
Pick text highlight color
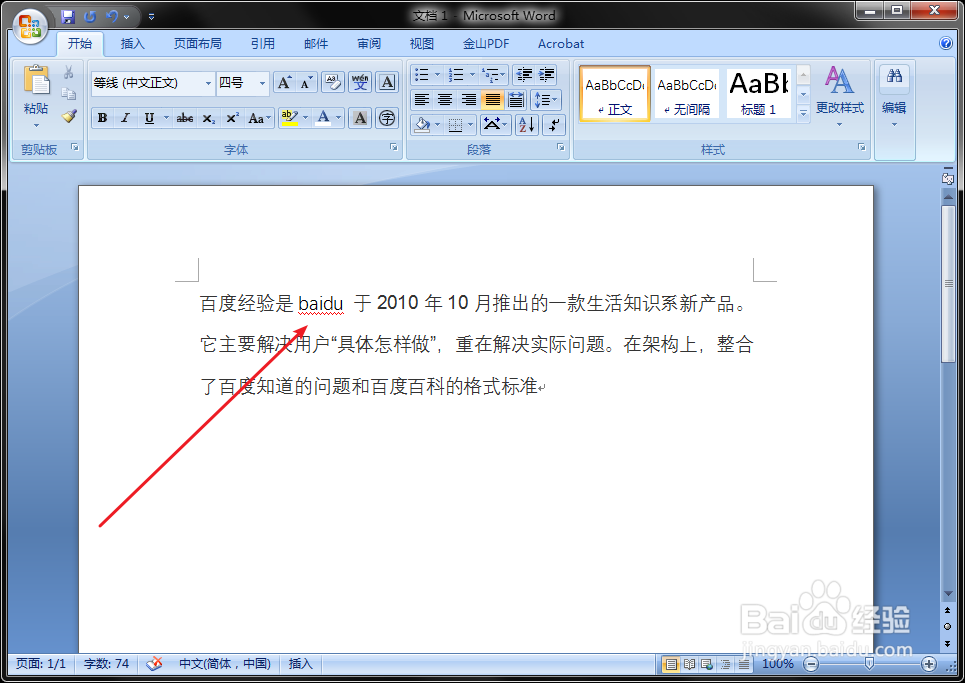tap(289, 118)
